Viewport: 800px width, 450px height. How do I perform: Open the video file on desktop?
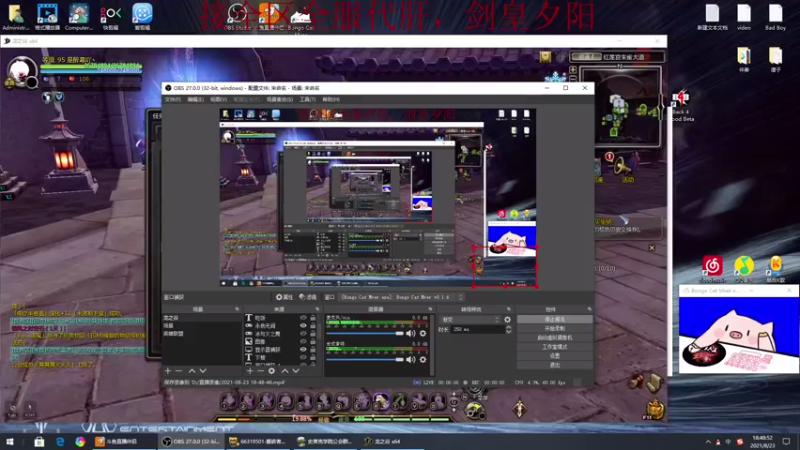[x=744, y=16]
